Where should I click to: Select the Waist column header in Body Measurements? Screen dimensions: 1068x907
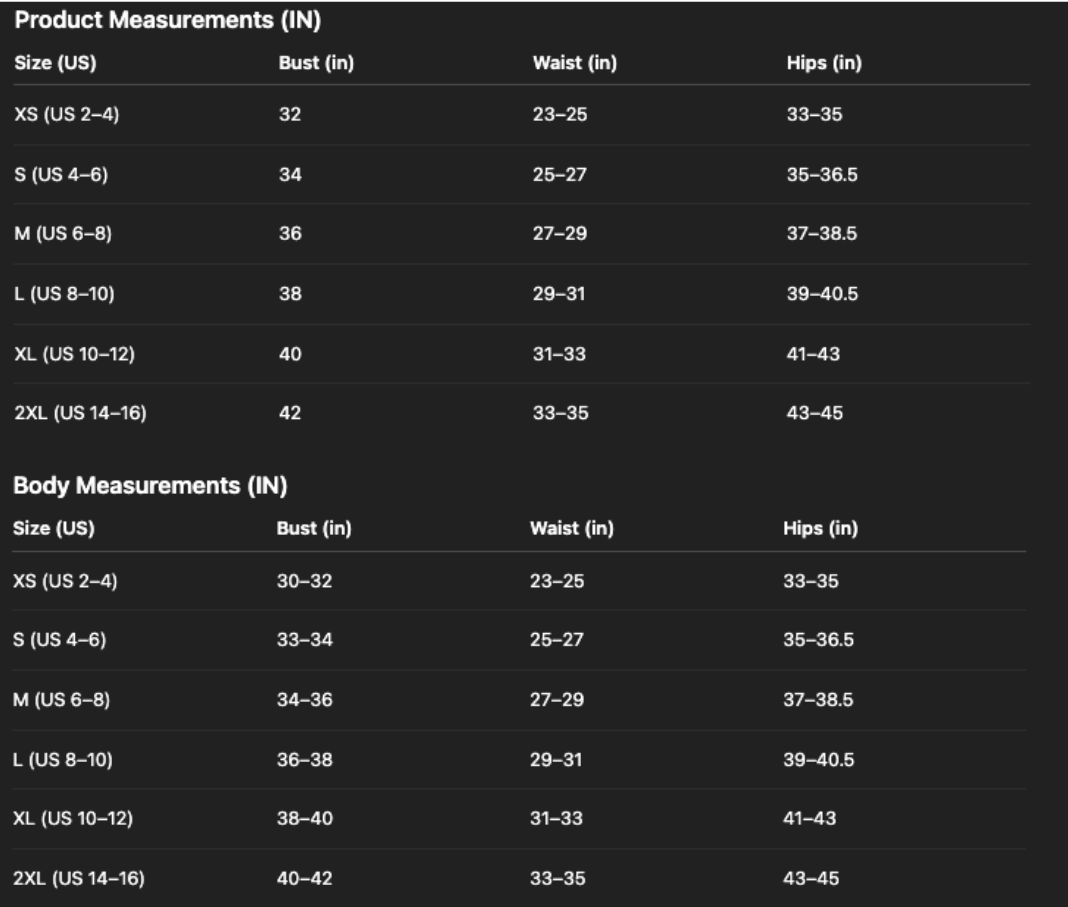[572, 530]
